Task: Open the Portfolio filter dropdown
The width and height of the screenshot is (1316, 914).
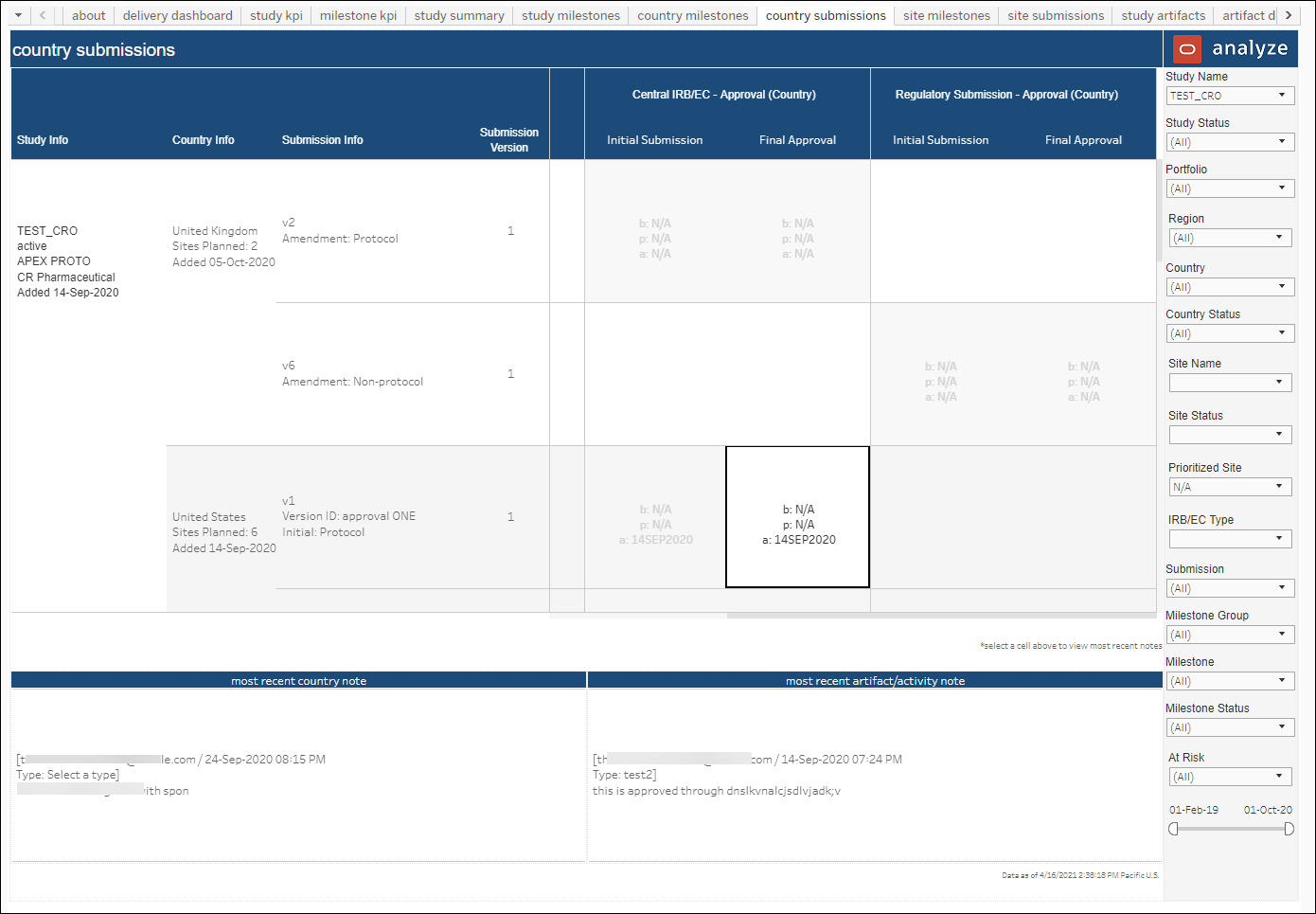Action: tap(1230, 188)
